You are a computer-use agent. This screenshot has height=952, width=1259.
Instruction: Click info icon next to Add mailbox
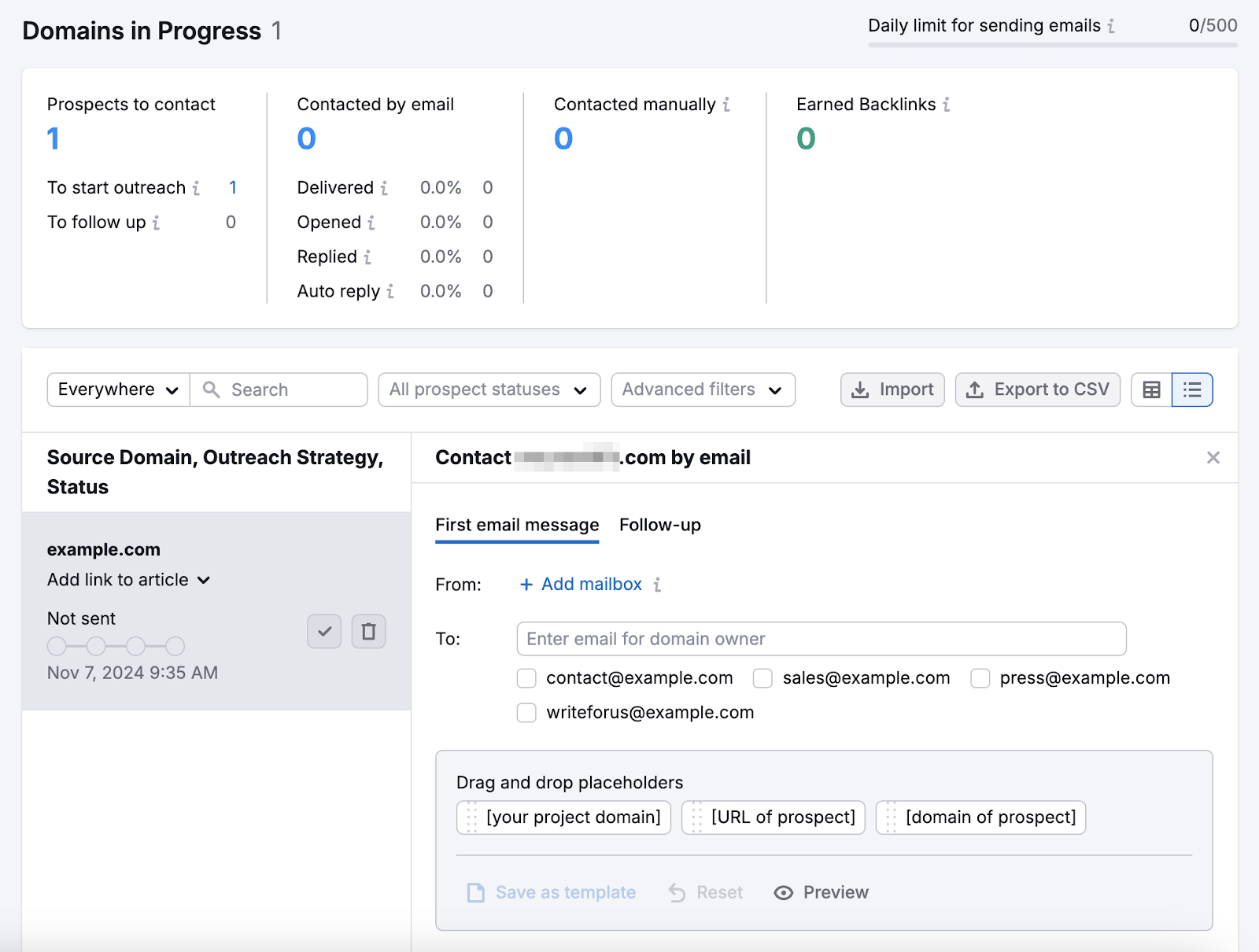click(657, 585)
